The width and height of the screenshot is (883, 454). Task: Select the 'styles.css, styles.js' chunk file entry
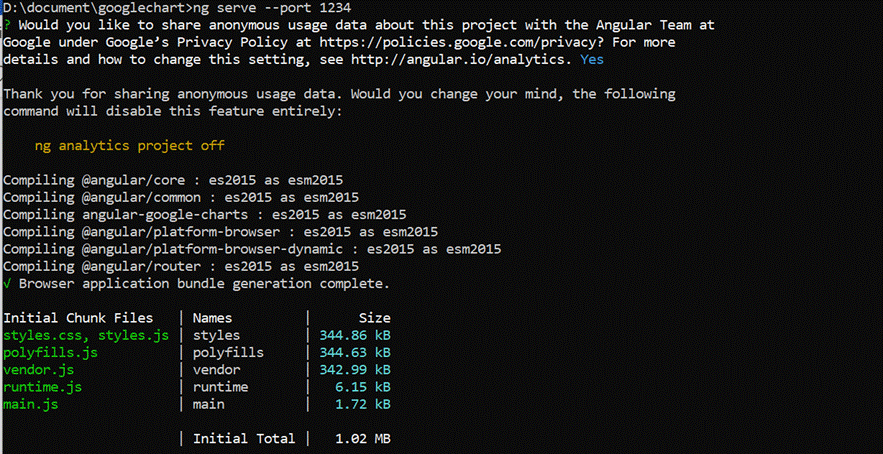[86, 336]
